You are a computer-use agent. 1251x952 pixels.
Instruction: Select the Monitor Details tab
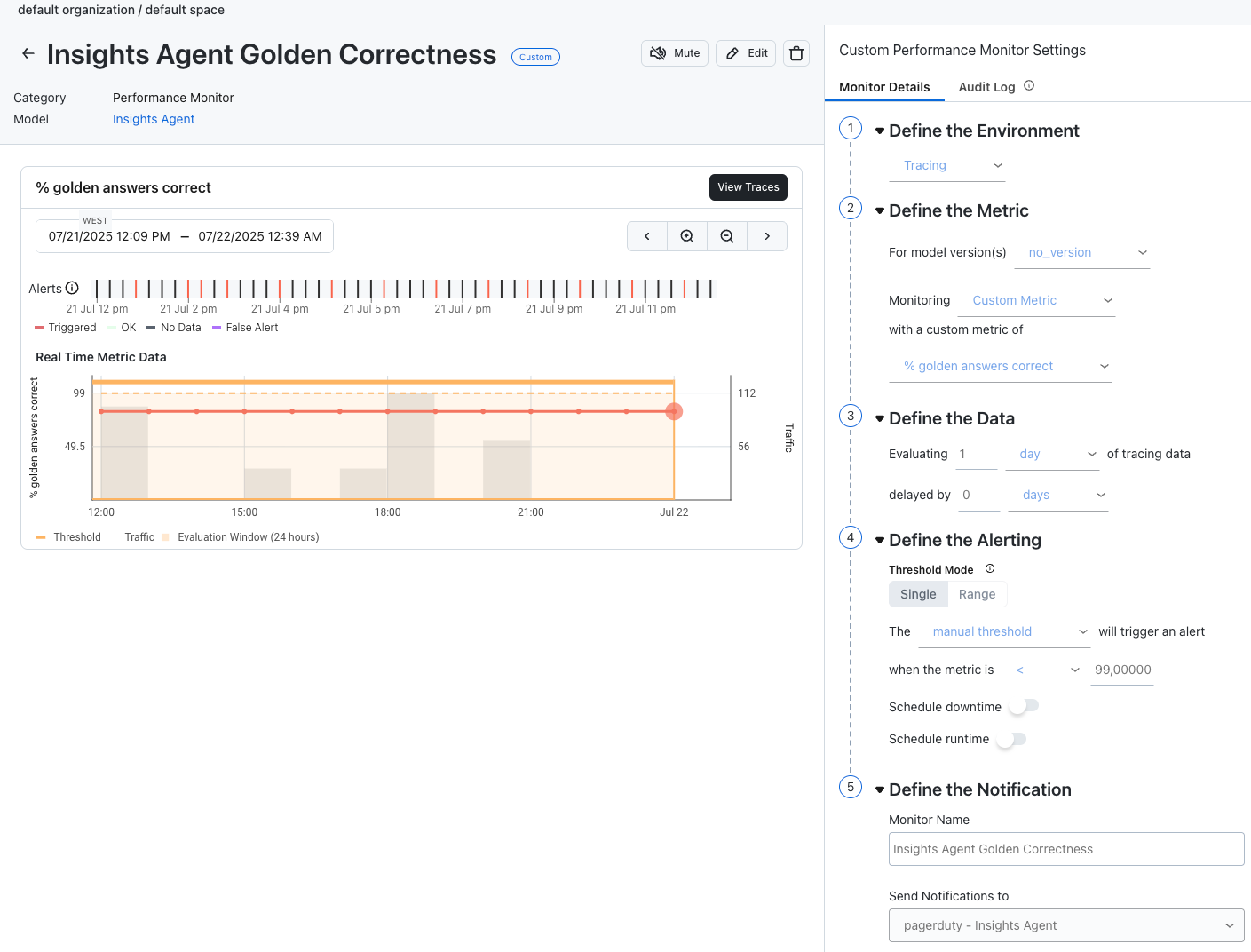[x=884, y=86]
